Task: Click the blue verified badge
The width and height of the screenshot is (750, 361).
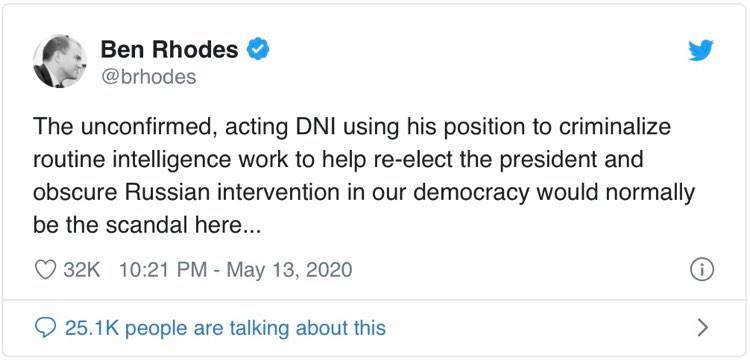Action: pos(258,49)
